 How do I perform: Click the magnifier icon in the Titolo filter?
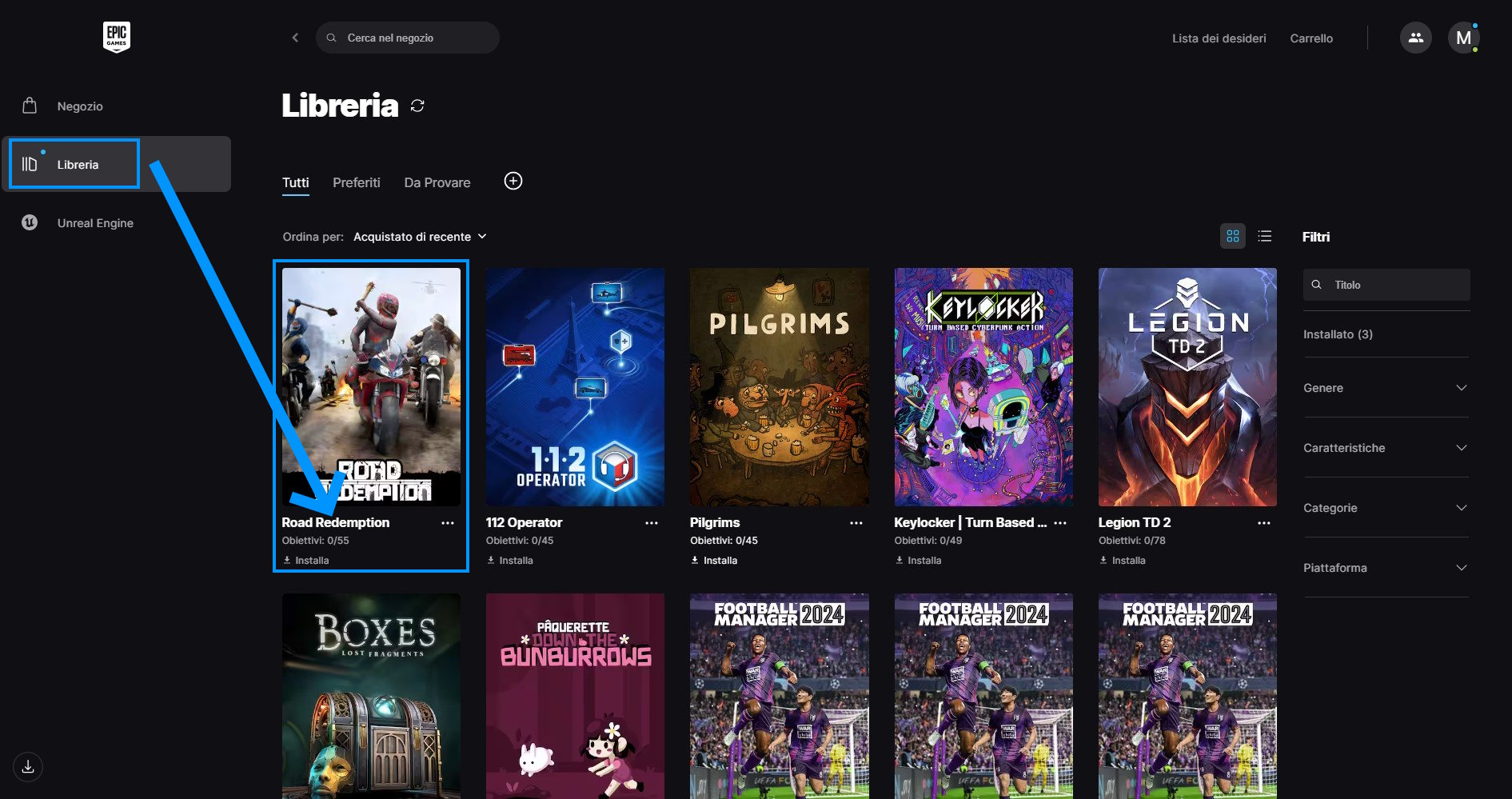pyautogui.click(x=1317, y=285)
